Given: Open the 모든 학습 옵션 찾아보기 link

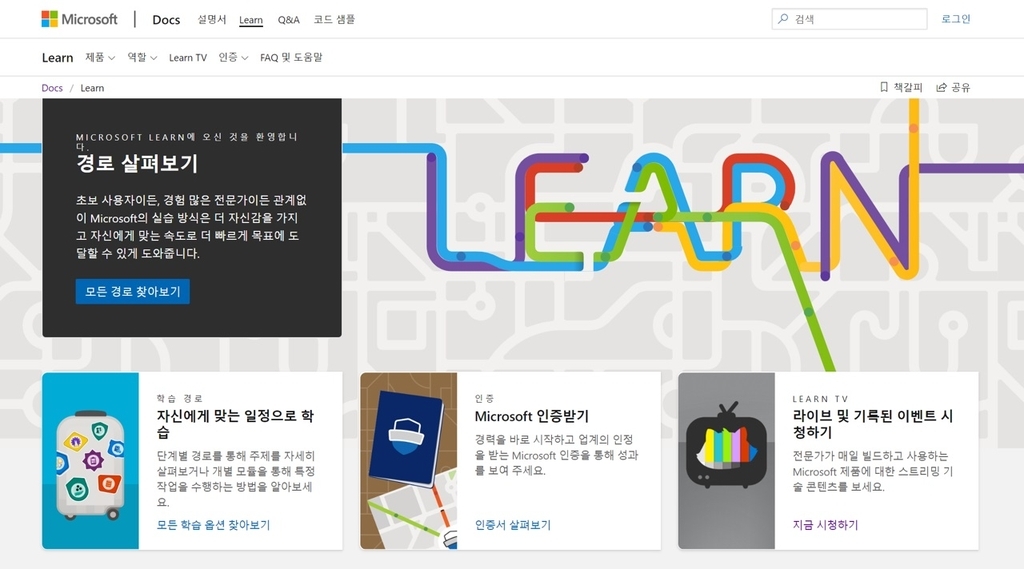Looking at the screenshot, I should (213, 525).
